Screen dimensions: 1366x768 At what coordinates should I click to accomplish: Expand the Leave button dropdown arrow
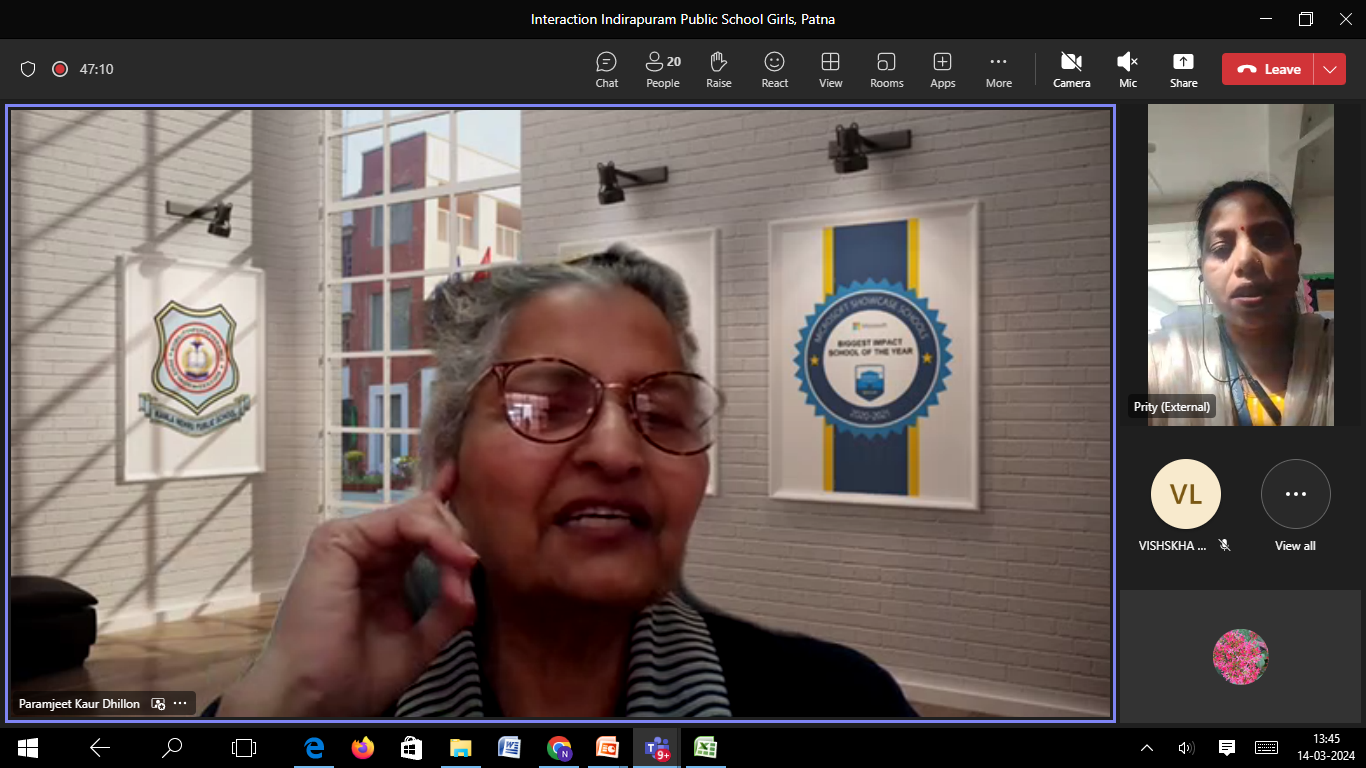[x=1330, y=69]
